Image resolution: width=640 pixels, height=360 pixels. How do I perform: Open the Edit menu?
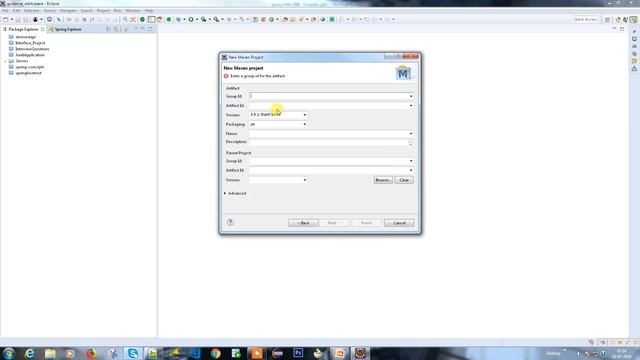click(16, 11)
